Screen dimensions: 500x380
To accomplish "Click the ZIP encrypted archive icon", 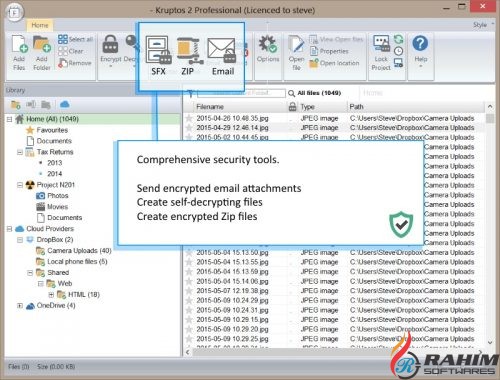I will pyautogui.click(x=189, y=51).
